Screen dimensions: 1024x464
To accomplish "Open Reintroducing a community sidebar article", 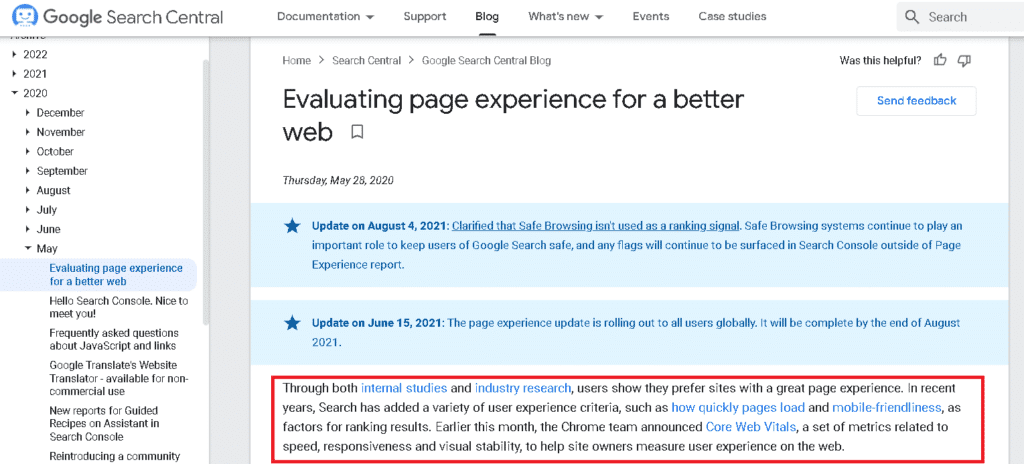I will [x=114, y=456].
